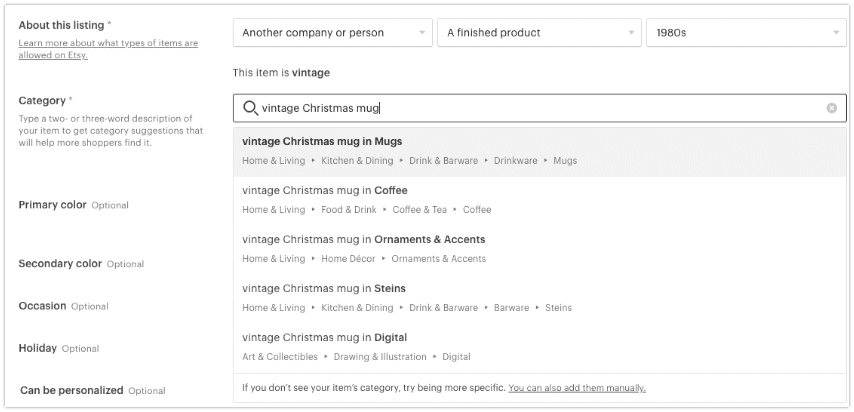Open the 'Another company or person' dropdown

(x=333, y=33)
